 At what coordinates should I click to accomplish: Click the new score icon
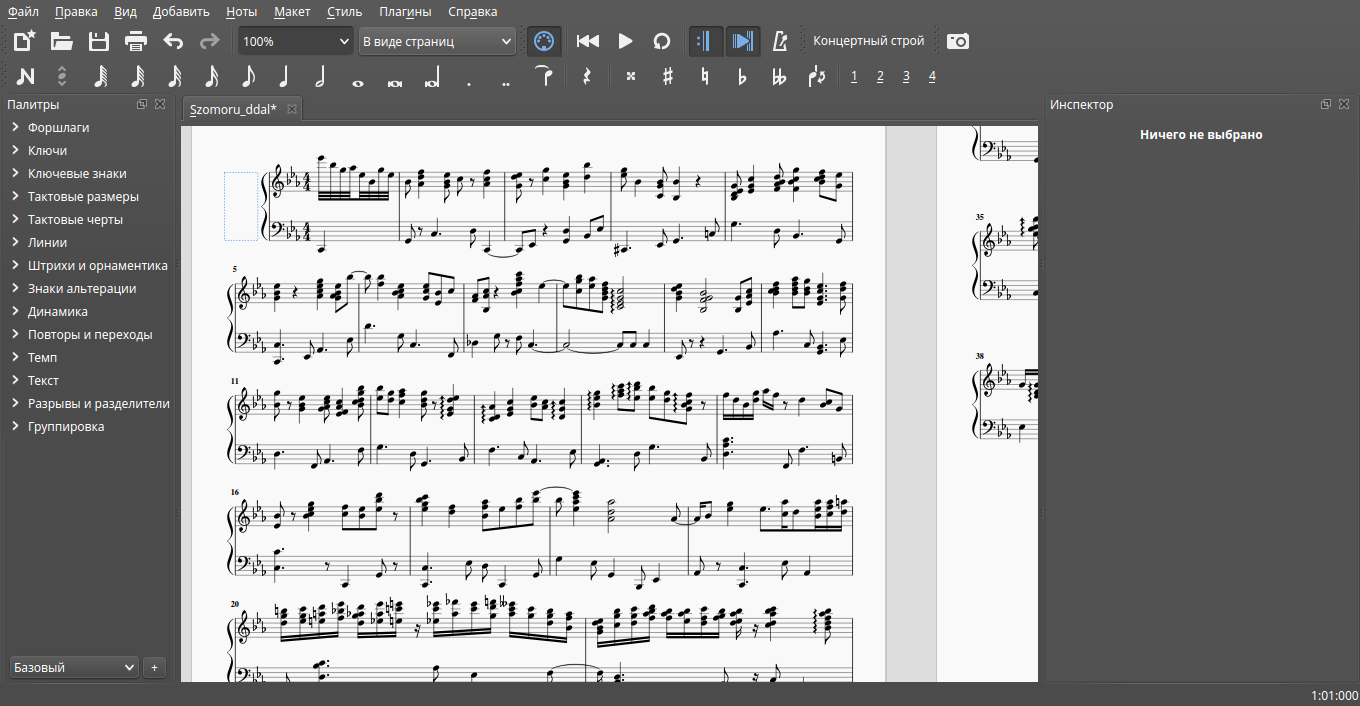pyautogui.click(x=25, y=41)
